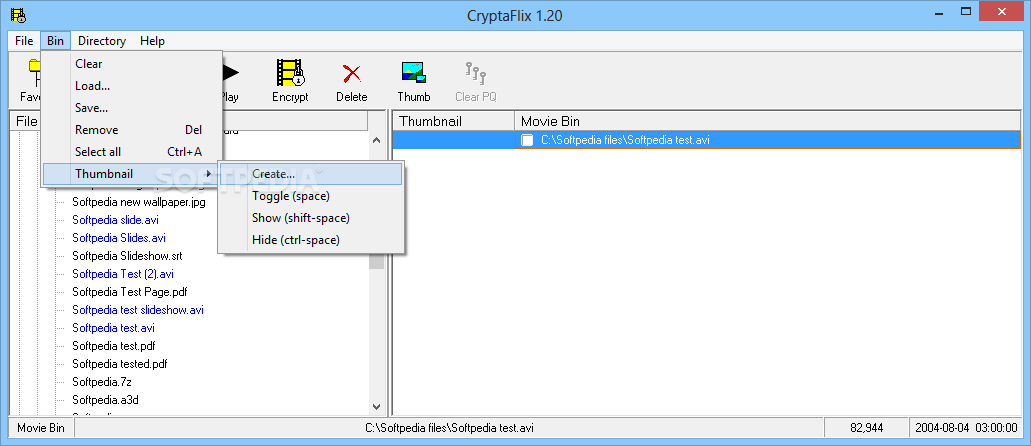
Task: Click the Movie Bin column header
Action: click(768, 121)
